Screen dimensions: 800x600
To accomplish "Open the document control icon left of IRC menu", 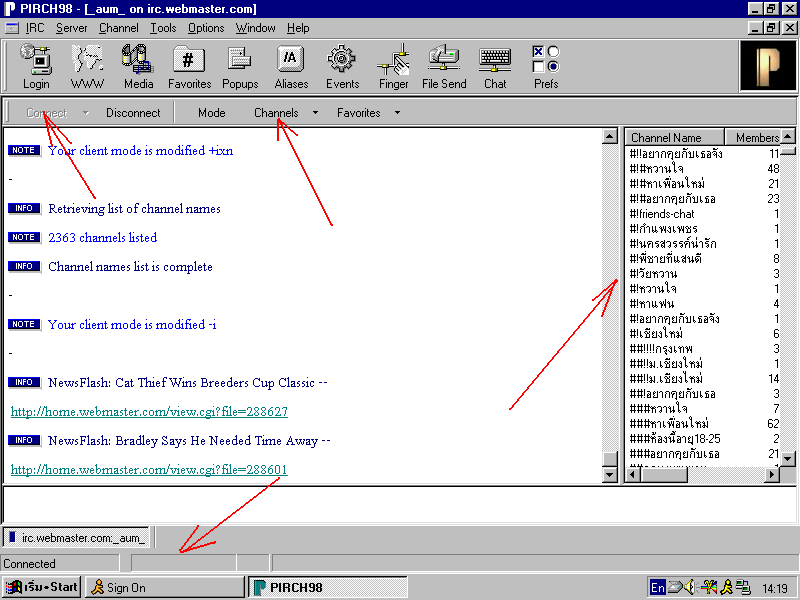I will (12, 28).
